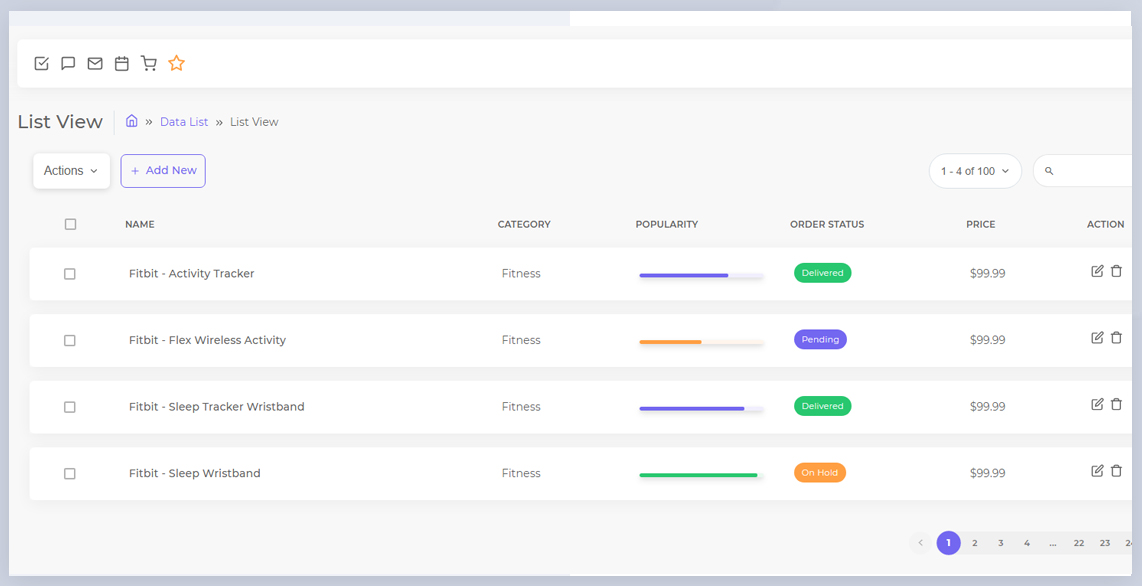Open the calendar shortcut icon
Screen dimensions: 1142x586
pyautogui.click(x=122, y=63)
